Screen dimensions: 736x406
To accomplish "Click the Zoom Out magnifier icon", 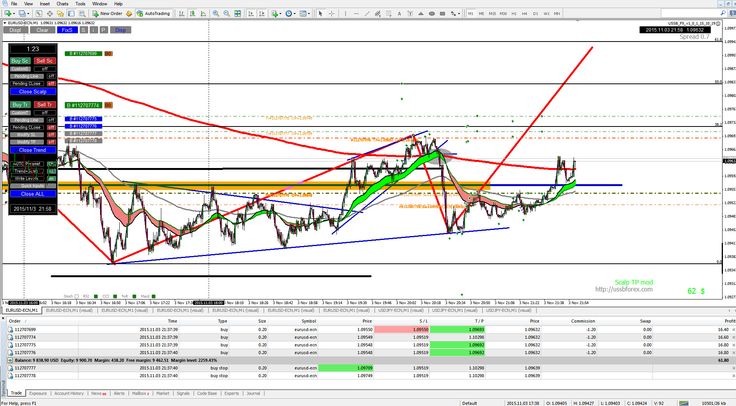I will pos(226,14).
